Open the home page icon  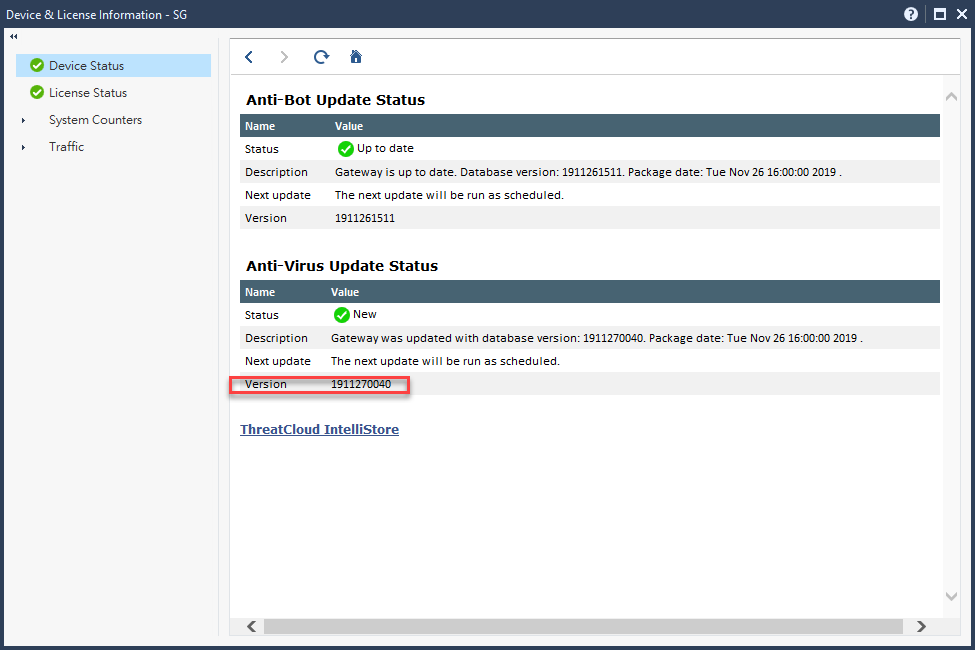click(356, 57)
